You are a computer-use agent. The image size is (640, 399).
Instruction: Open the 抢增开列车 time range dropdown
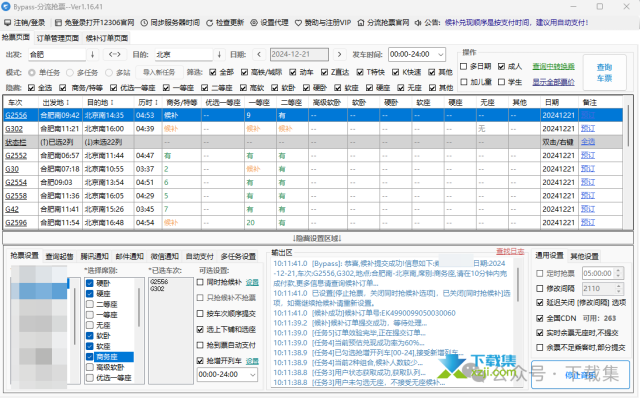point(253,375)
